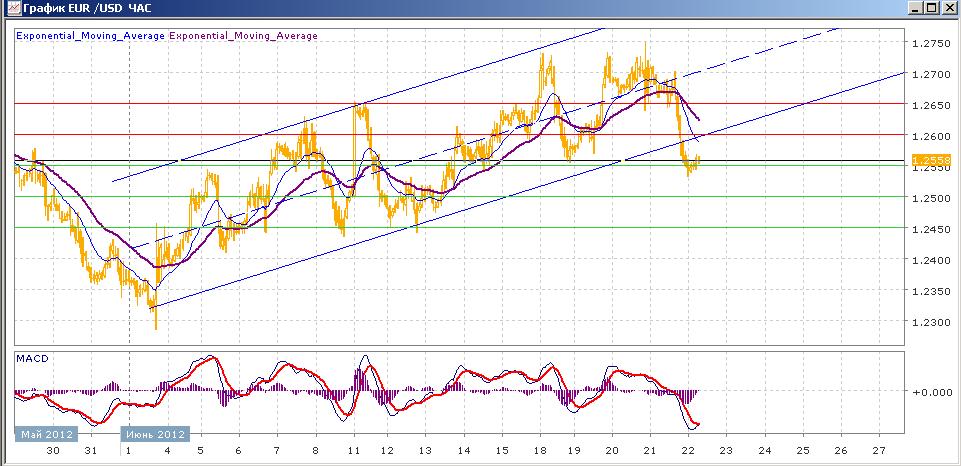The height and width of the screenshot is (466, 961).
Task: Click date 27 on the time axis
Action: tap(879, 451)
